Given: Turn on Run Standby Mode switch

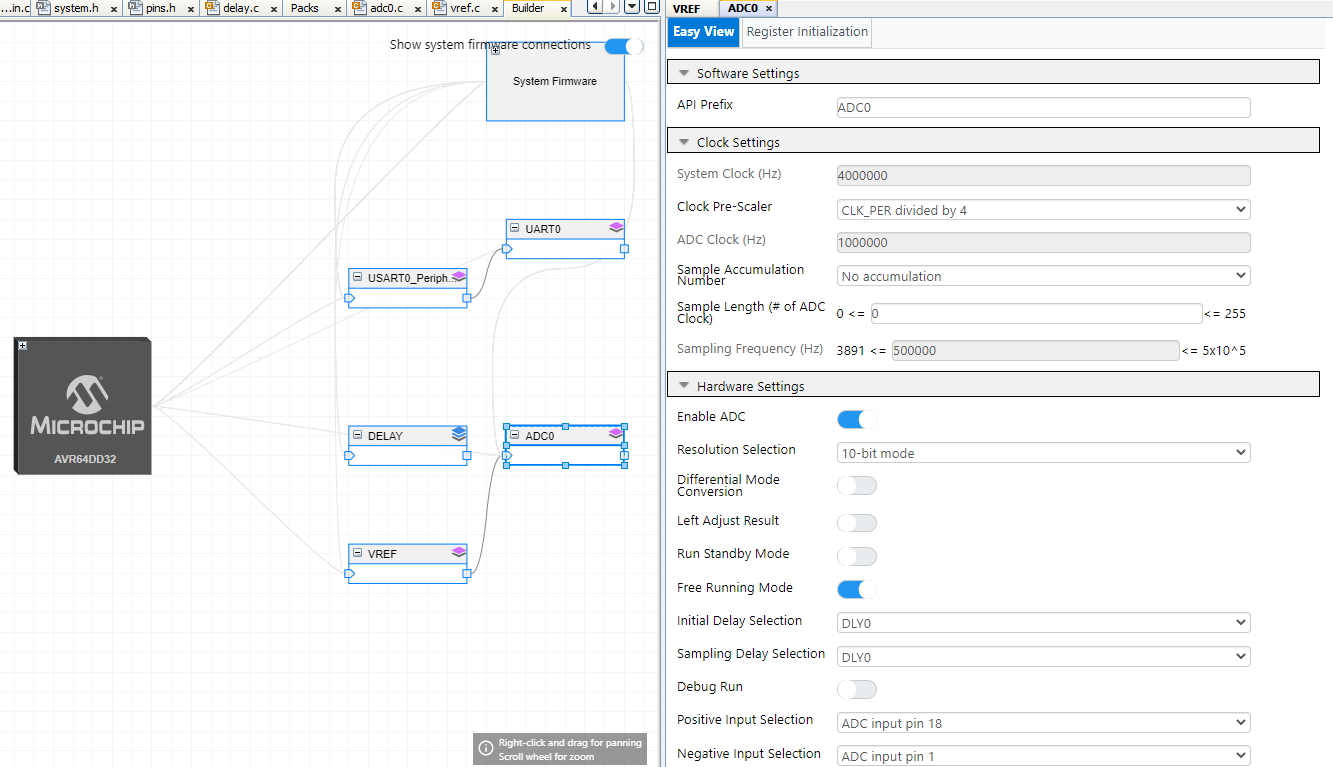Looking at the screenshot, I should click(857, 556).
